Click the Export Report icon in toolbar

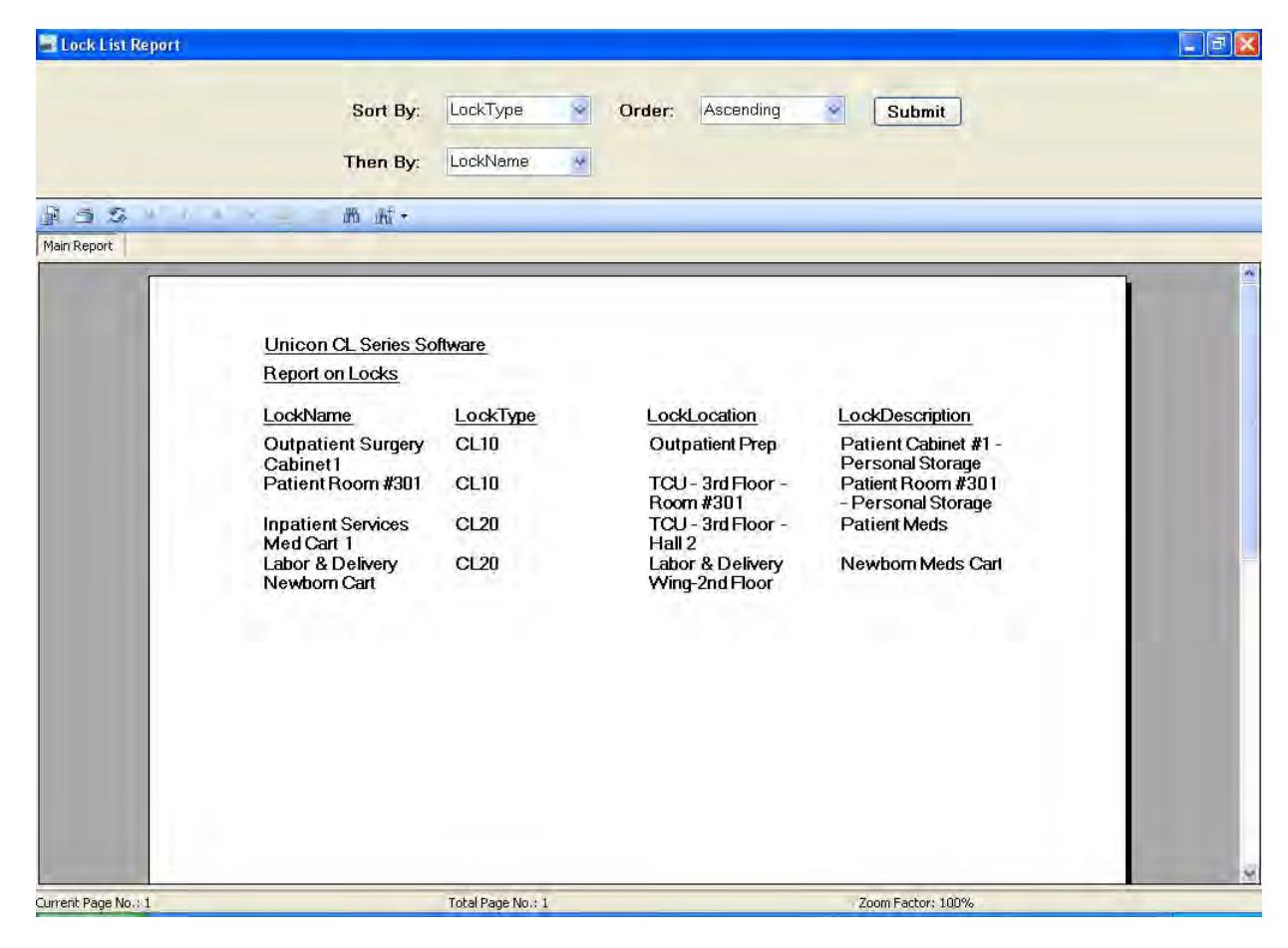[x=49, y=215]
